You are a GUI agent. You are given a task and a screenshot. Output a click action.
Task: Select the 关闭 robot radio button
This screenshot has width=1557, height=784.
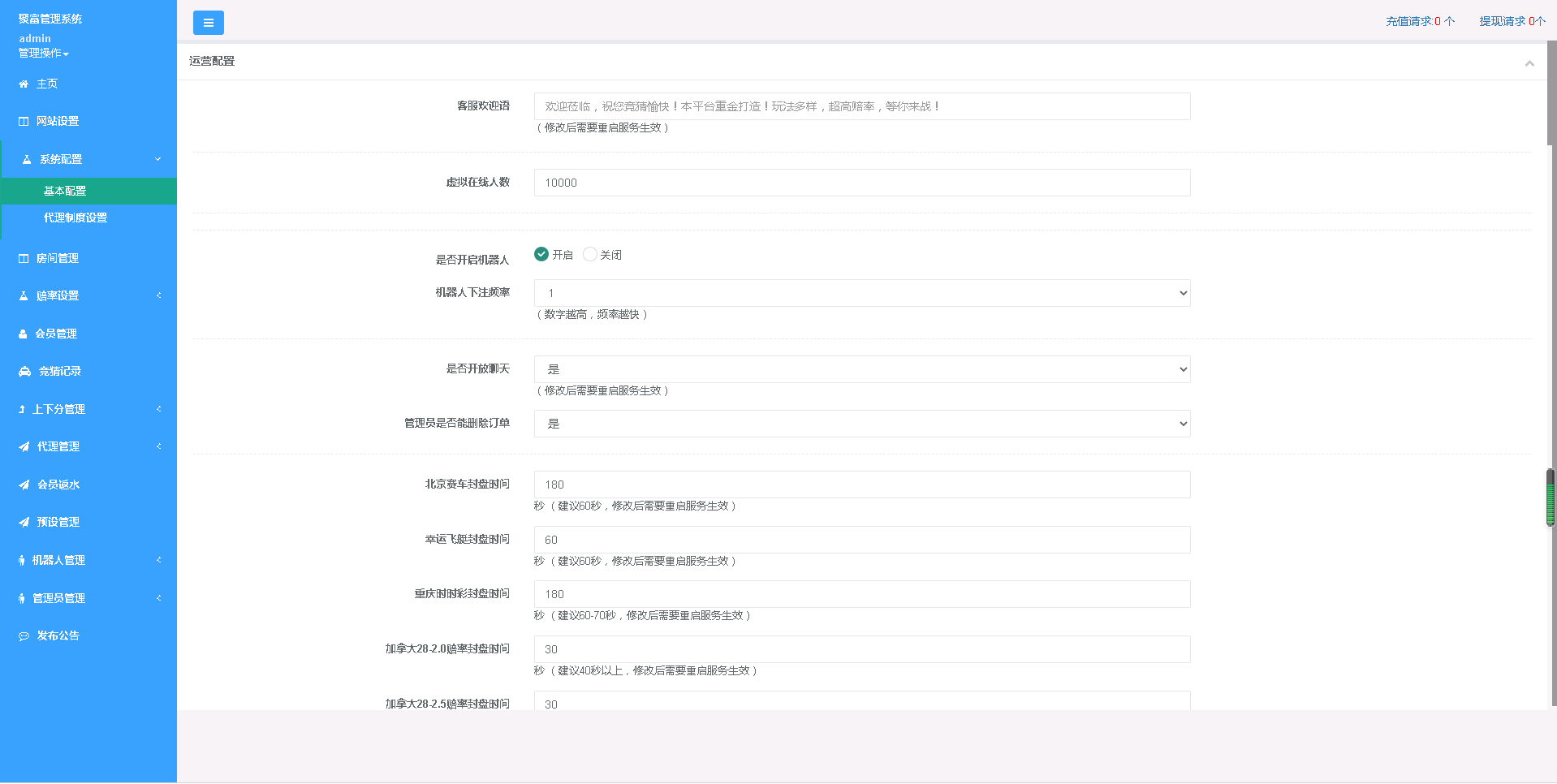tap(590, 254)
